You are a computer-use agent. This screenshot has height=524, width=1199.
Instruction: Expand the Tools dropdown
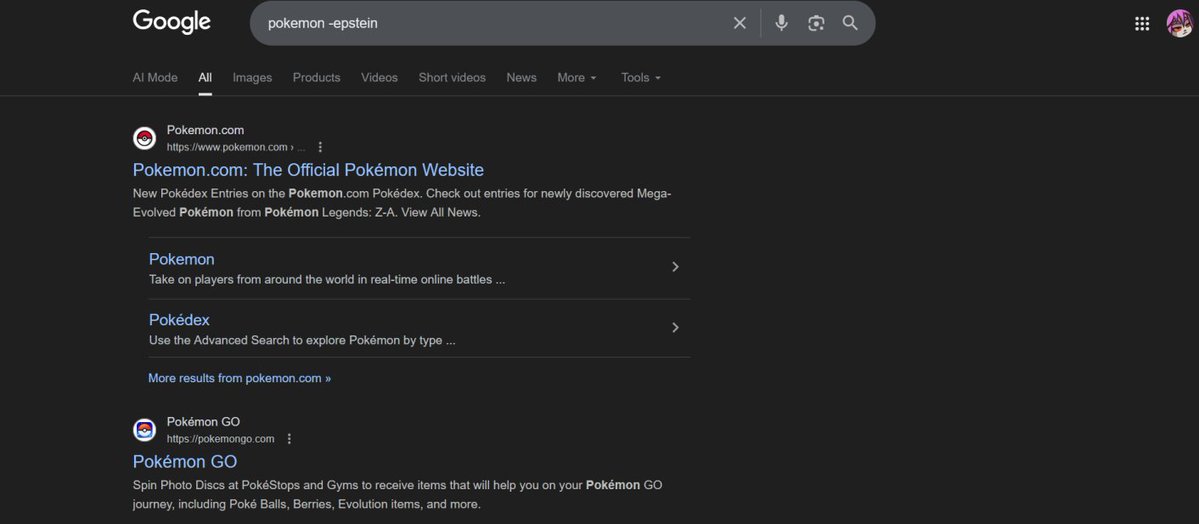(x=641, y=77)
